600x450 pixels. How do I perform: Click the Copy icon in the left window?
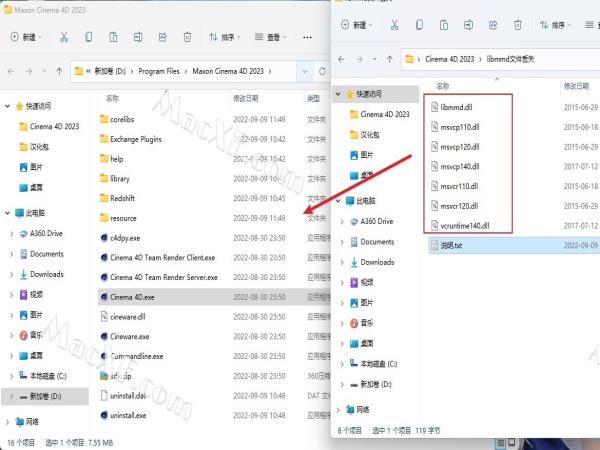coord(88,37)
